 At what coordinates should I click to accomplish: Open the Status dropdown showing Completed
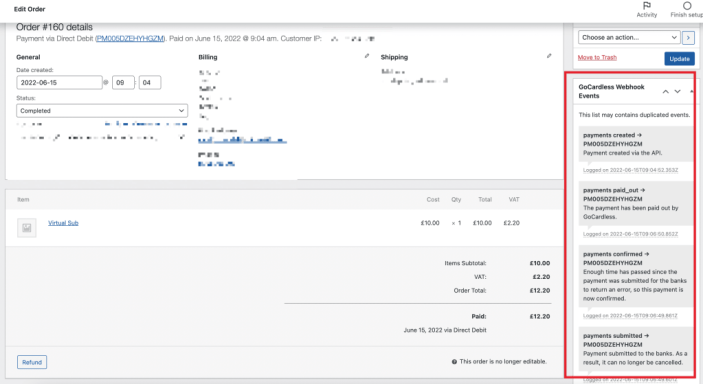[x=102, y=111]
